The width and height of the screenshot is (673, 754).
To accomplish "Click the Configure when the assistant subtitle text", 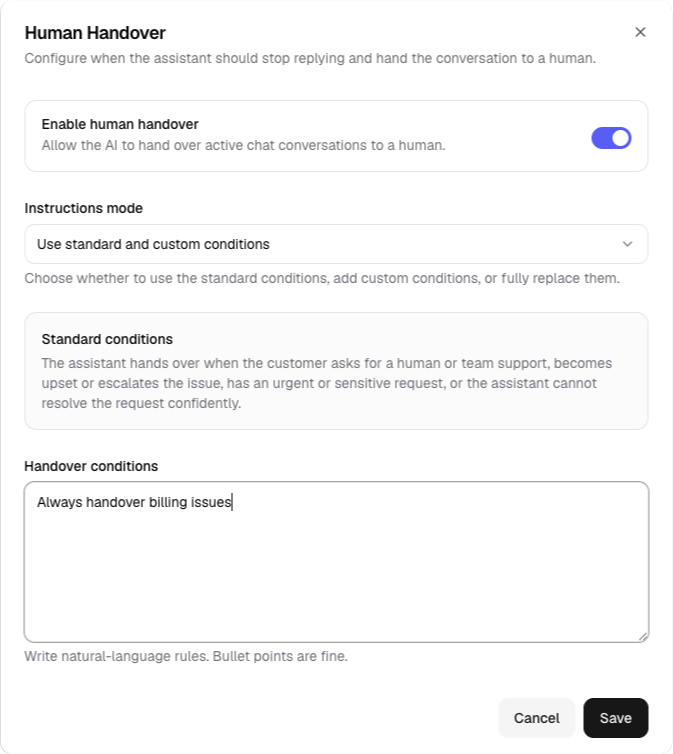I will click(310, 58).
